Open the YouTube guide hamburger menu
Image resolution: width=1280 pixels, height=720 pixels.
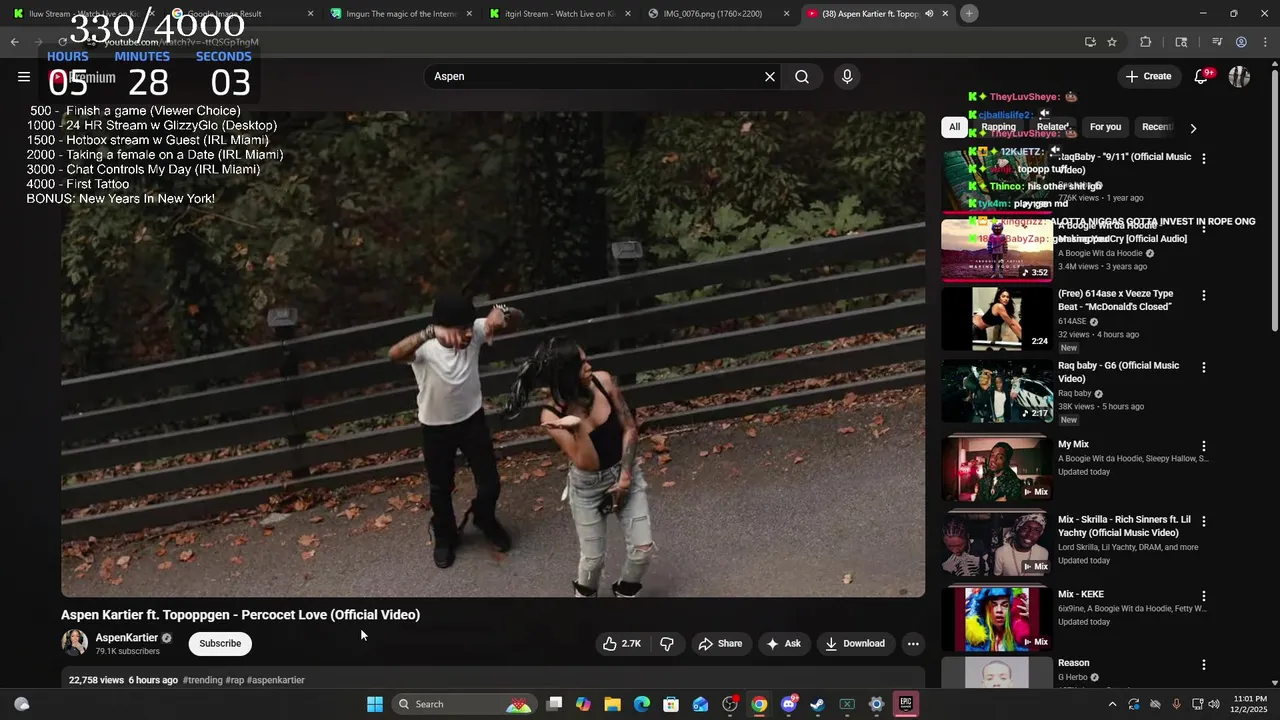click(24, 77)
